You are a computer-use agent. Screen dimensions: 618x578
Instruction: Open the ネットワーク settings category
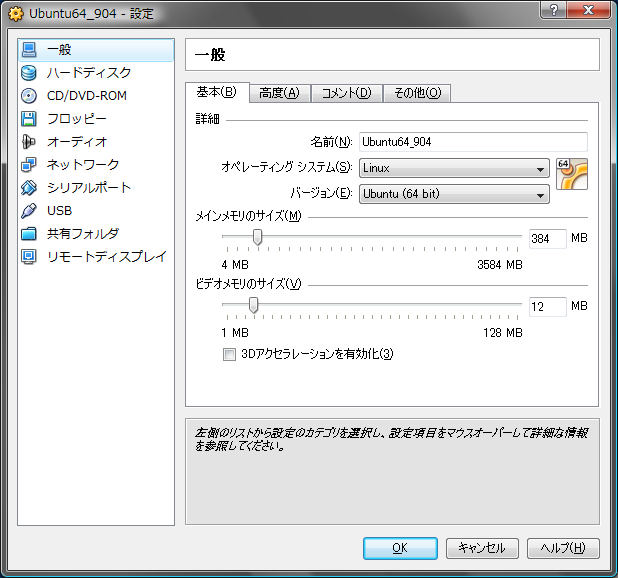(x=96, y=165)
